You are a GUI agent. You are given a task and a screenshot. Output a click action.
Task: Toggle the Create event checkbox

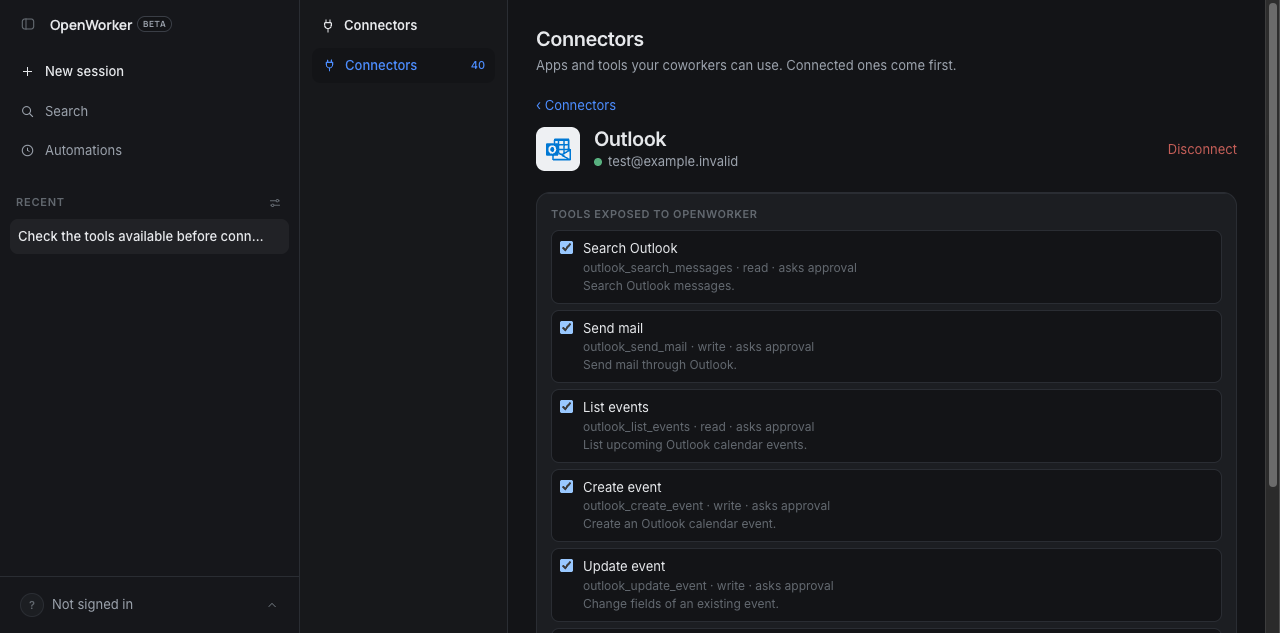click(567, 487)
